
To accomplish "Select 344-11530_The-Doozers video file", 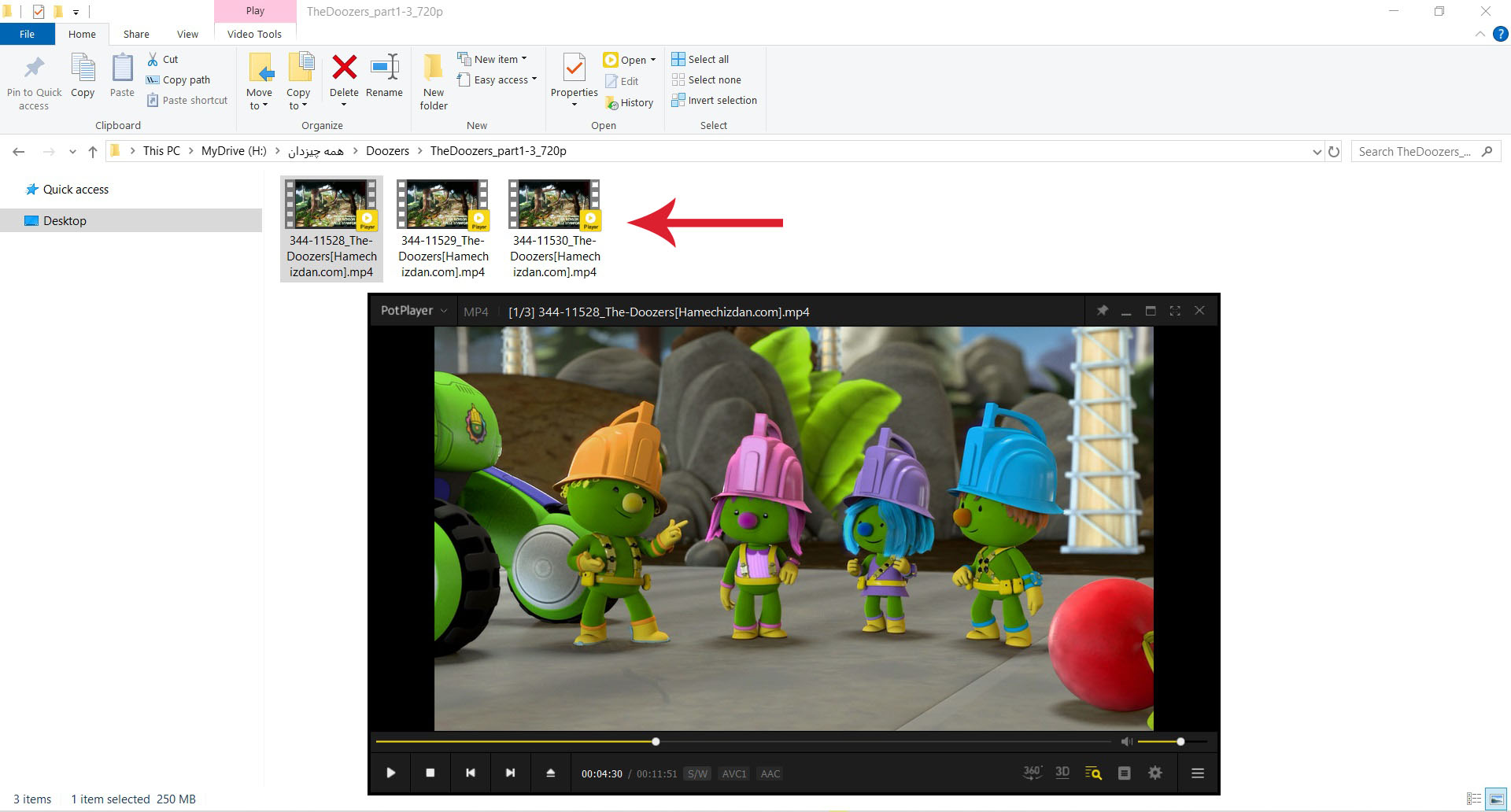I will click(x=555, y=229).
